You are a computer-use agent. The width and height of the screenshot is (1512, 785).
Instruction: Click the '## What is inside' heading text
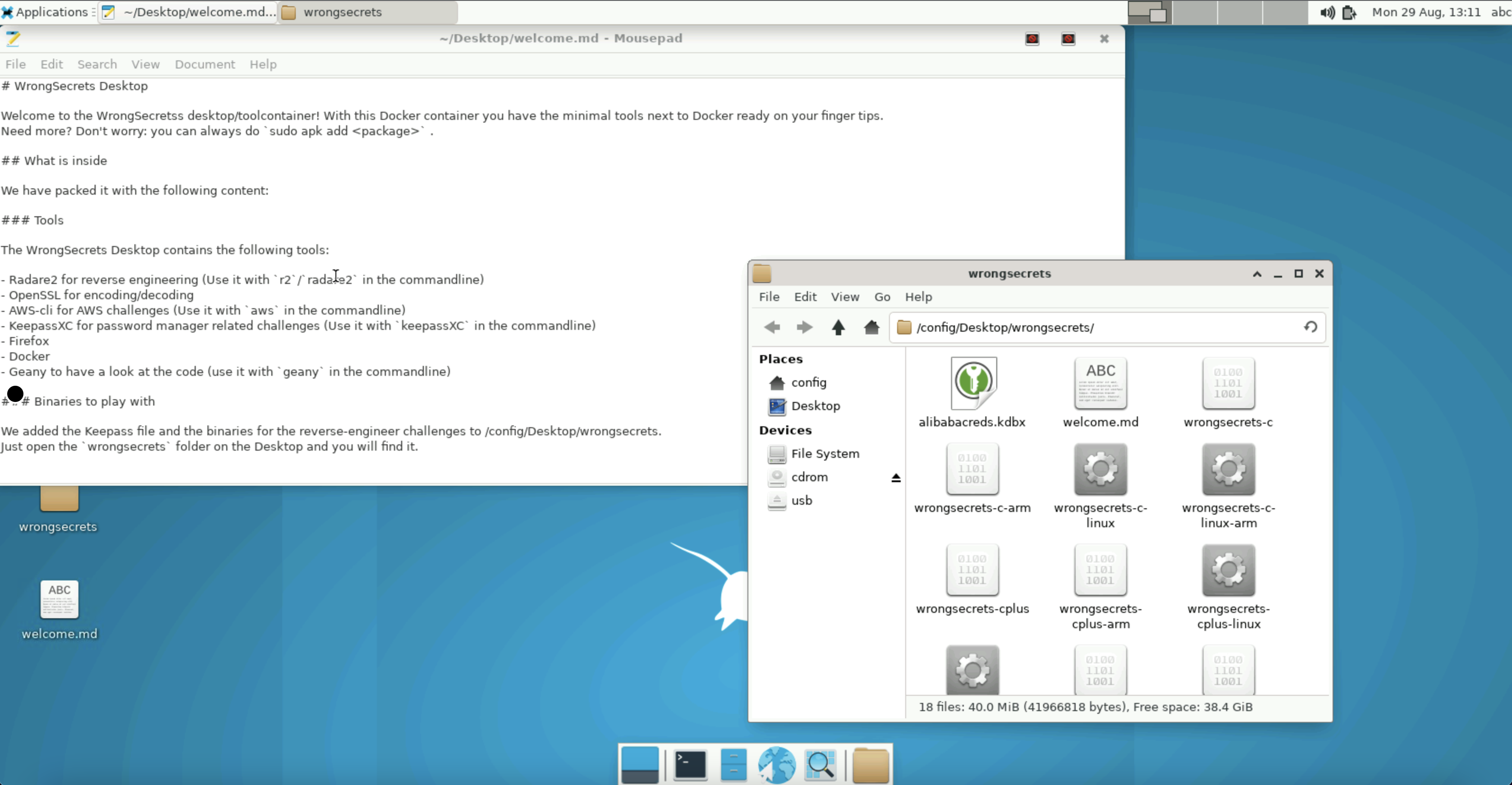tap(54, 161)
